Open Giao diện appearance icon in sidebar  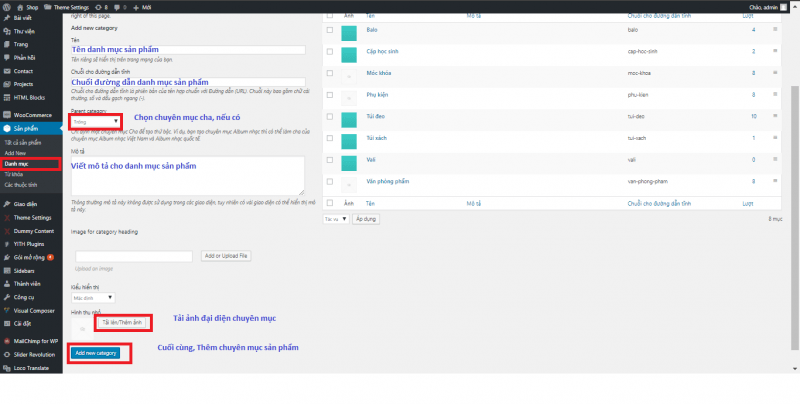[7, 203]
